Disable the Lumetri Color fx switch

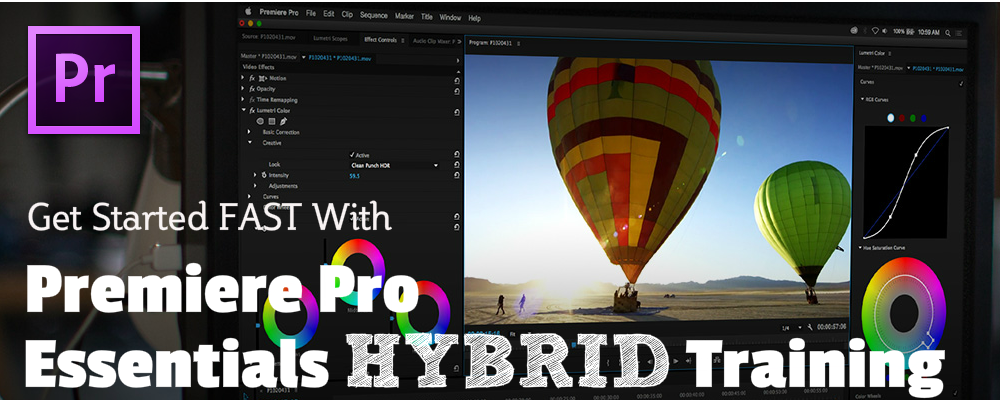click(252, 110)
